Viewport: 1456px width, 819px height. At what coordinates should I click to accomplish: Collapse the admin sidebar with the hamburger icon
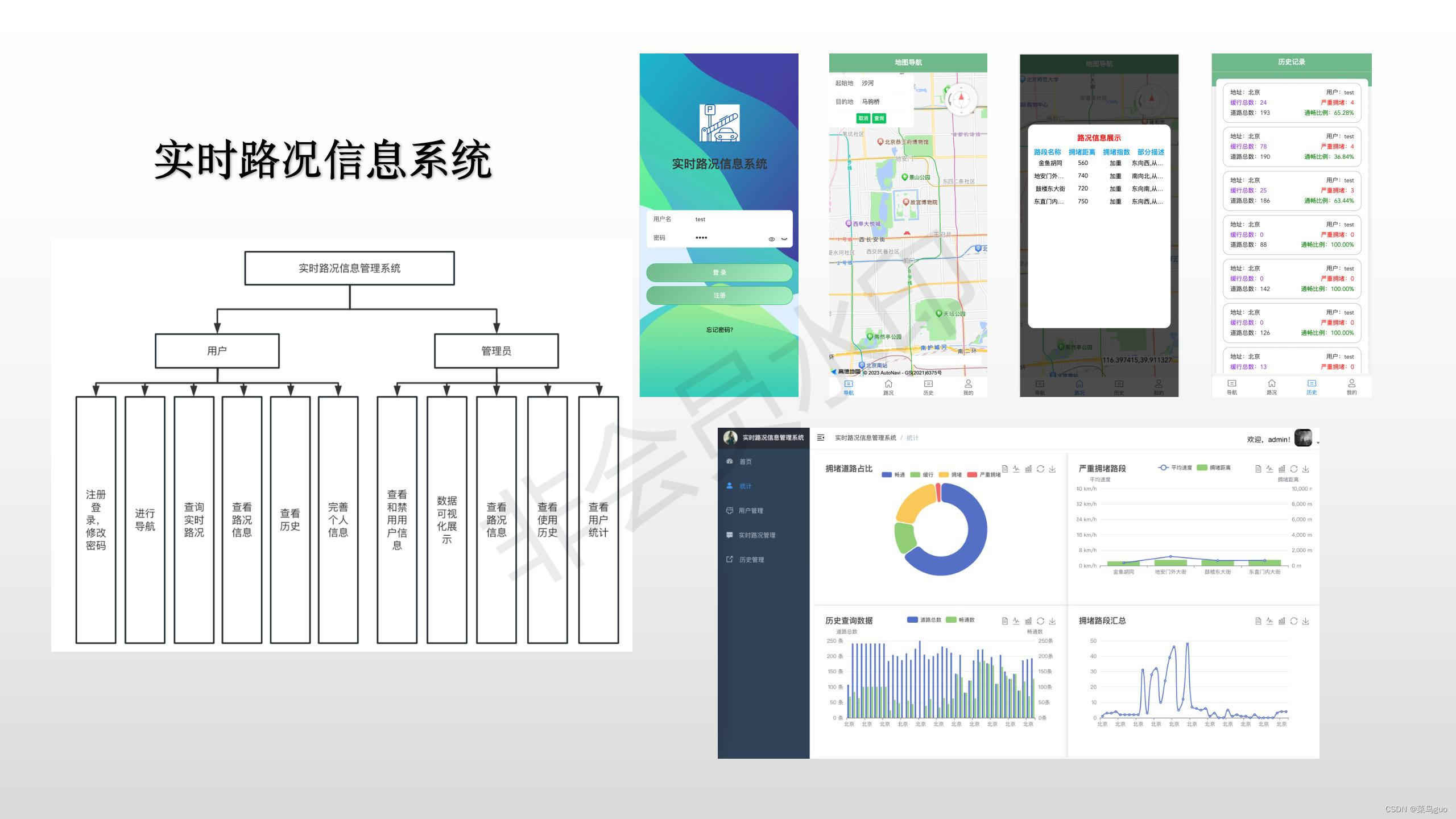coord(821,438)
